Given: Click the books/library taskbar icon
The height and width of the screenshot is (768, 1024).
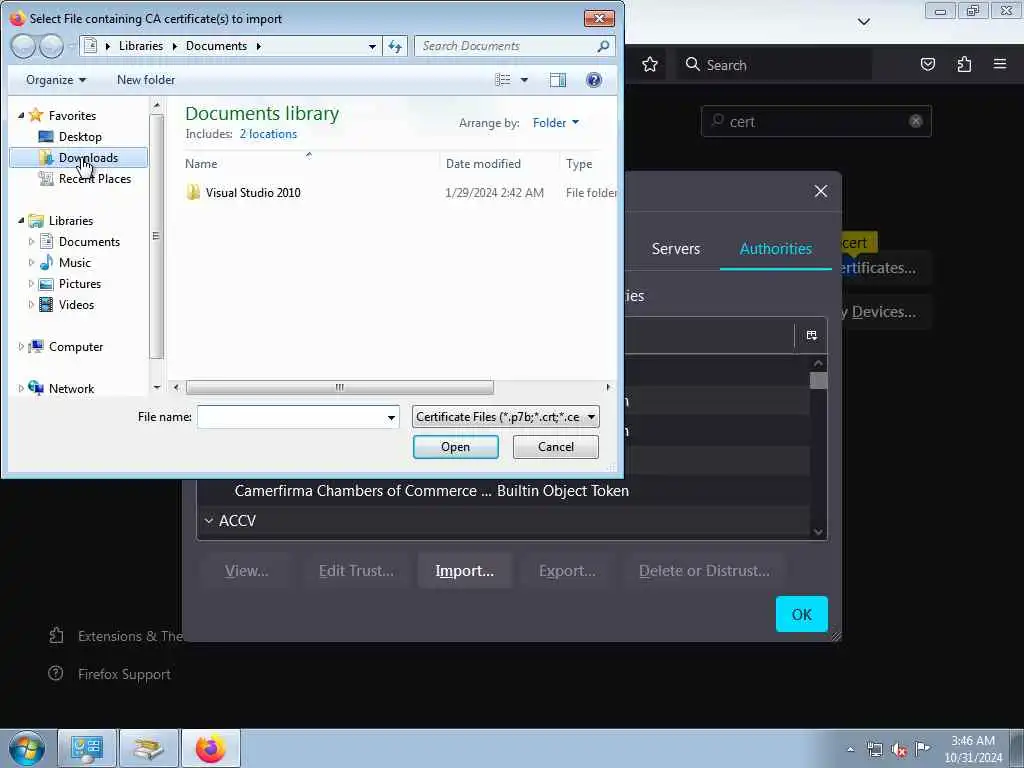Looking at the screenshot, I should [149, 748].
